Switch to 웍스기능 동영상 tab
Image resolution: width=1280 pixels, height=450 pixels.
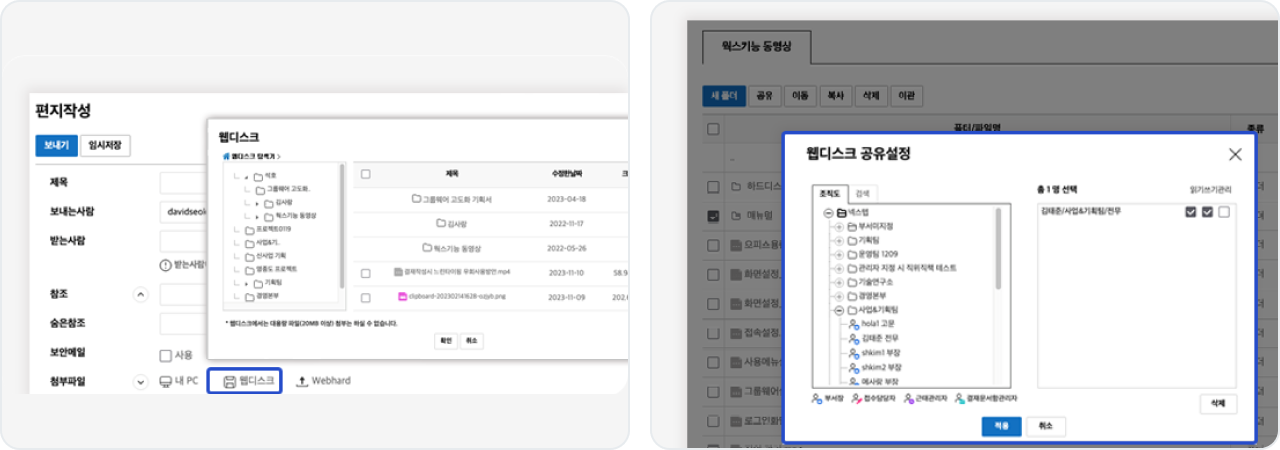pyautogui.click(x=756, y=46)
